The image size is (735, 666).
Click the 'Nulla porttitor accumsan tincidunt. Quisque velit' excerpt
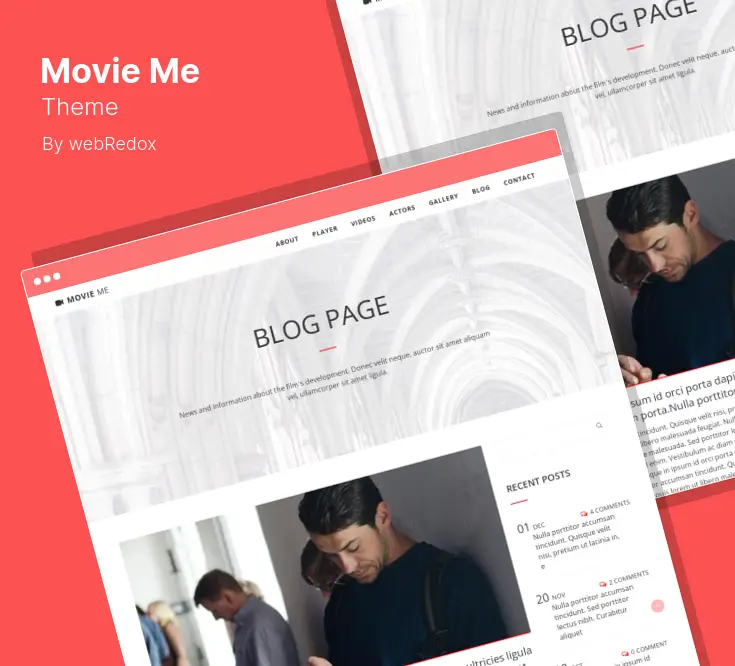tap(578, 540)
